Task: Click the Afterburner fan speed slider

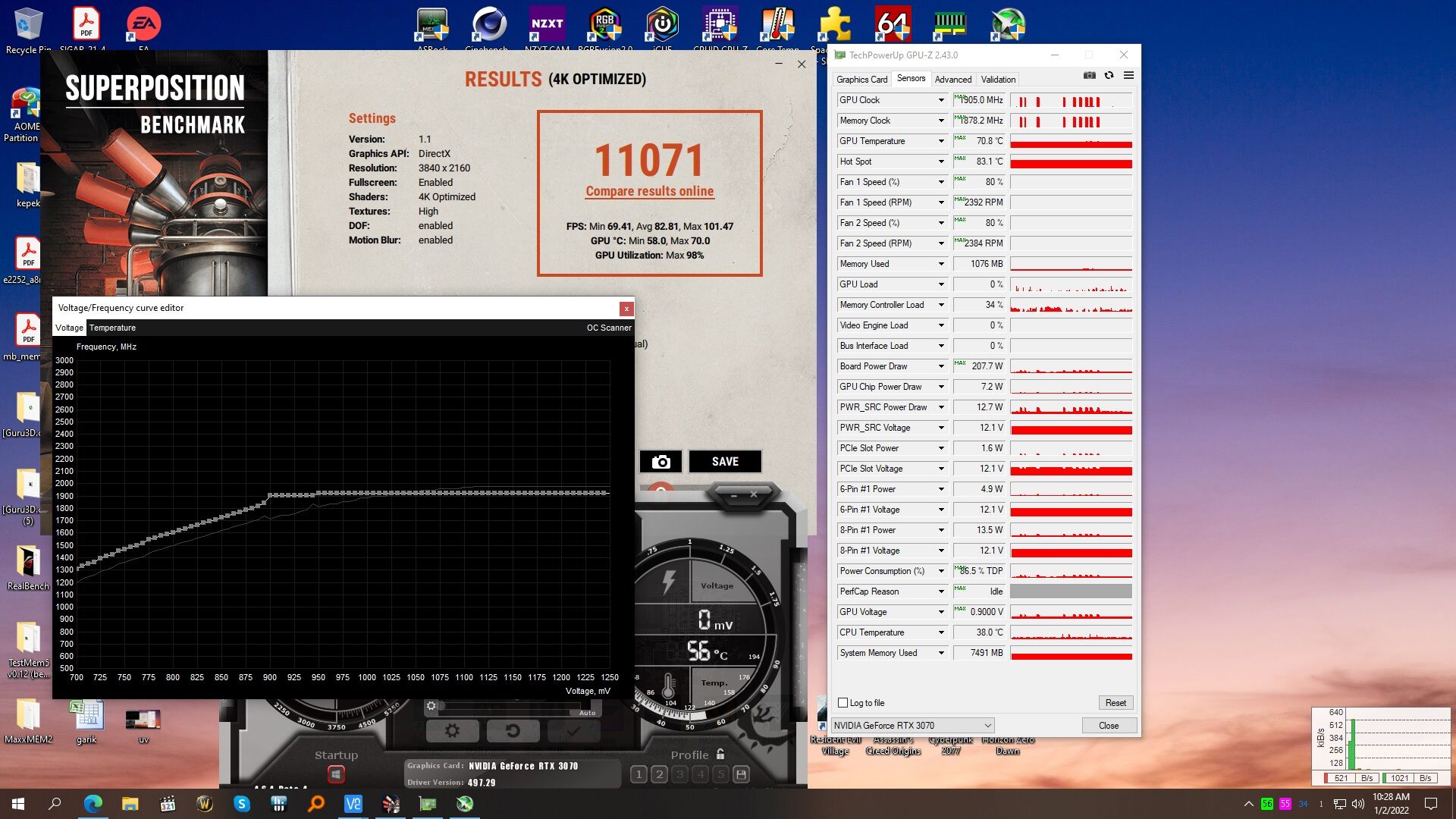Action: pyautogui.click(x=508, y=706)
